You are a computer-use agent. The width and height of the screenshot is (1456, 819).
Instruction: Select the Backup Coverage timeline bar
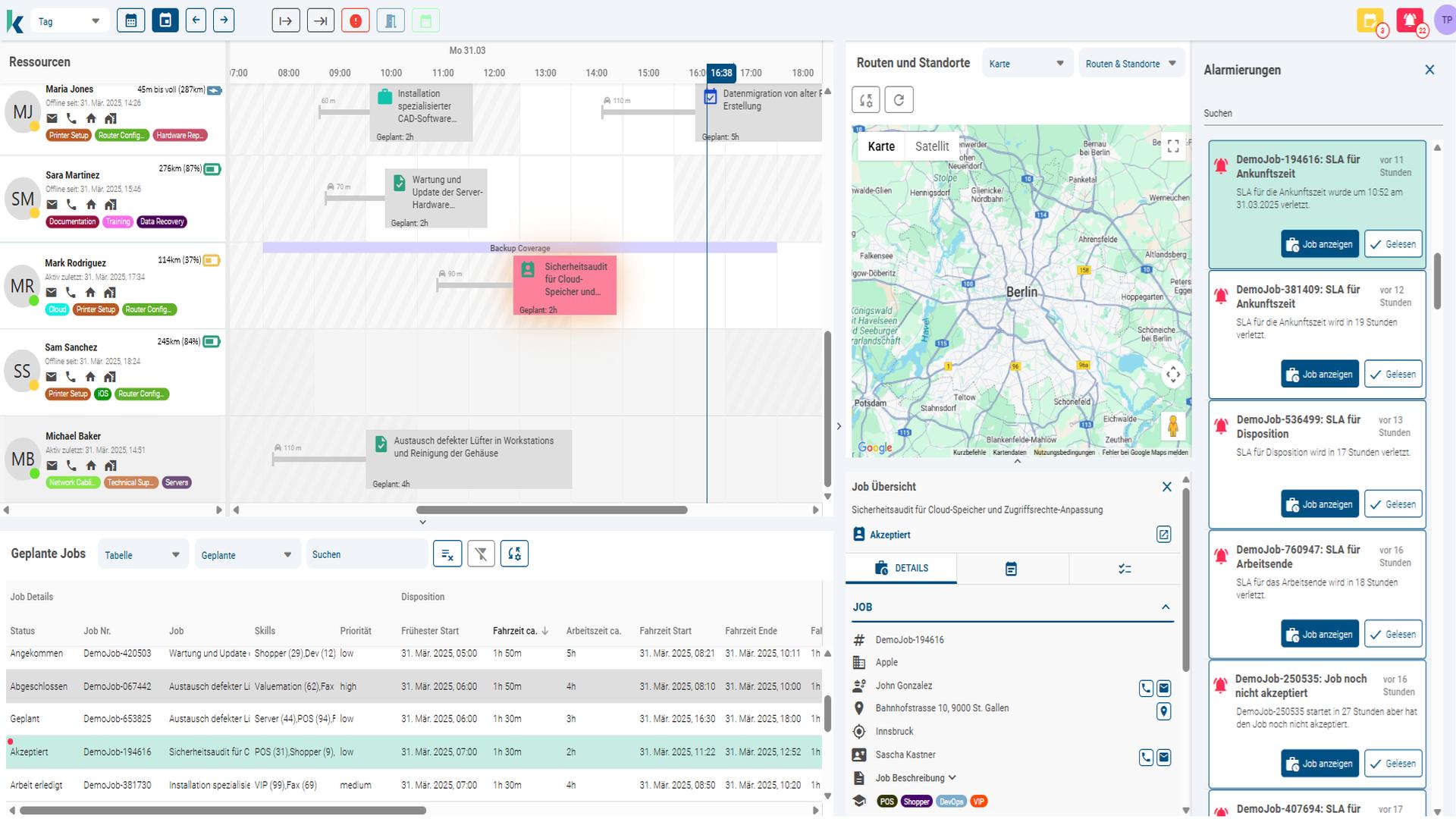(x=519, y=248)
